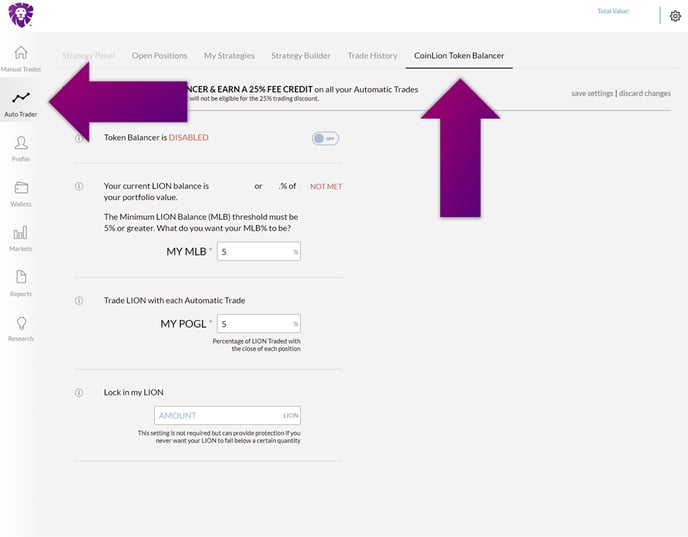Go to Wallets sidebar icon
688x537 pixels.
coord(21,188)
